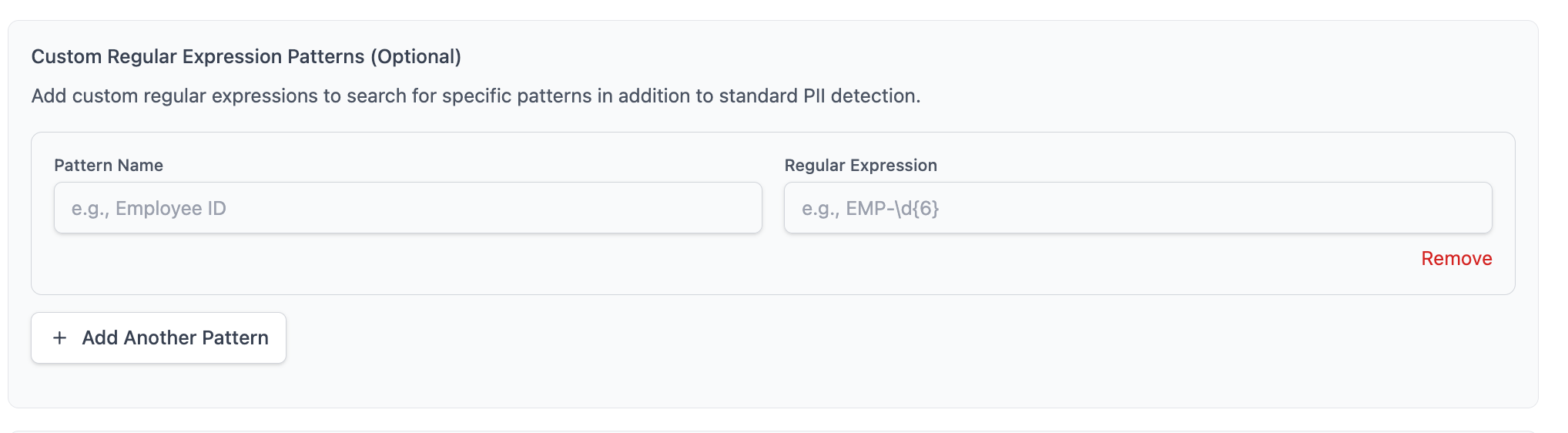Click blank area right of Add Another Pattern
The width and height of the screenshot is (1568, 433).
click(x=770, y=338)
